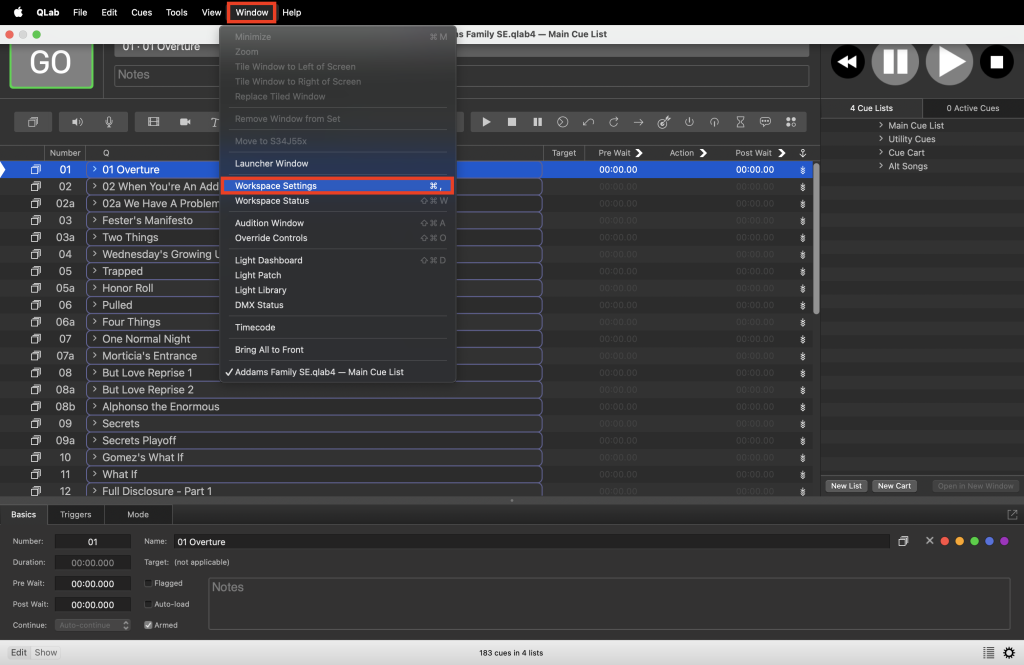Add a new Group cue from the toolbar

point(33,122)
